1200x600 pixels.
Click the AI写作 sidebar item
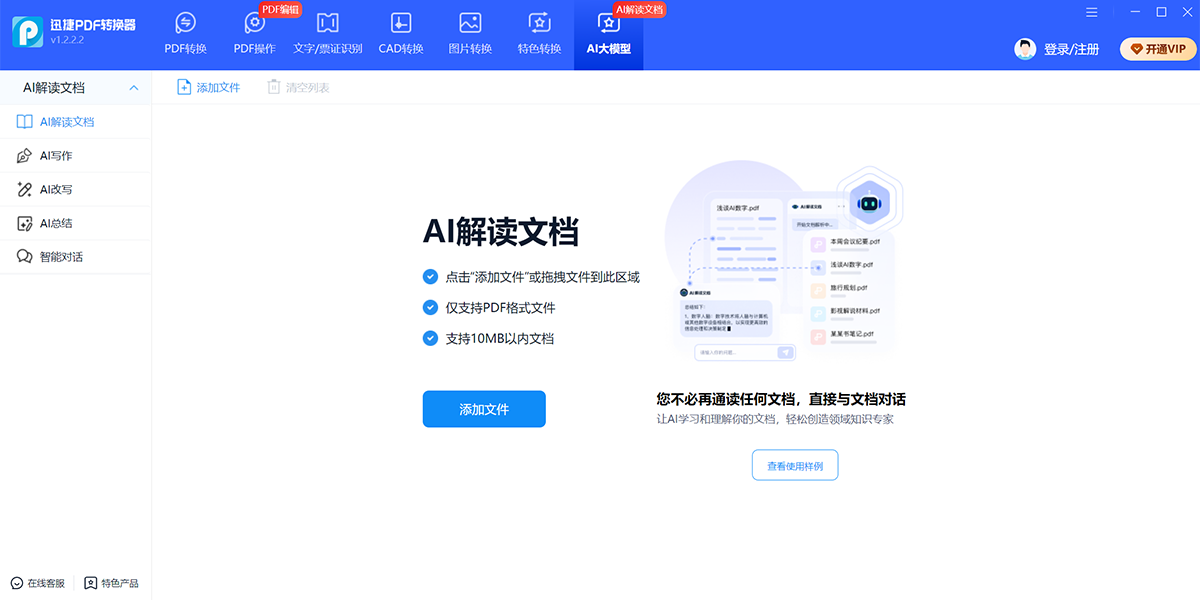tap(56, 156)
